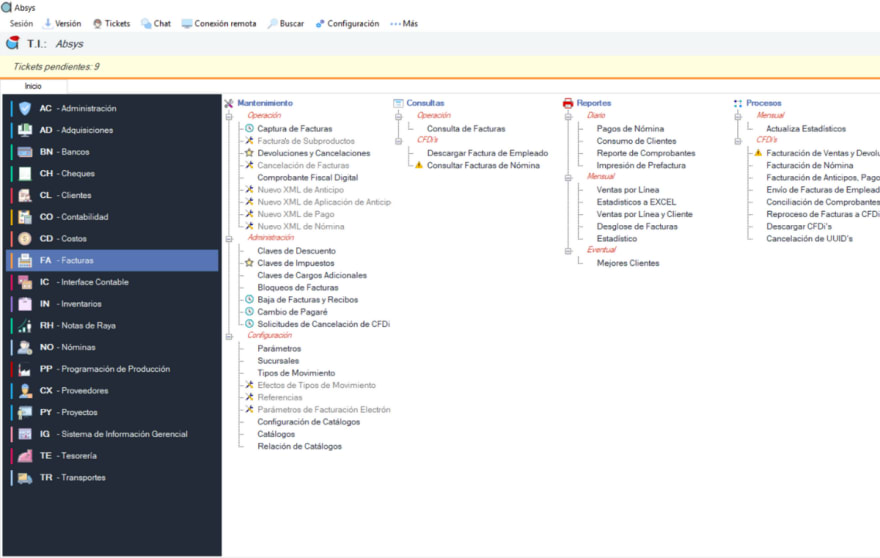880x558 pixels.
Task: Open Conexión remota from the menu bar
Action: click(219, 24)
